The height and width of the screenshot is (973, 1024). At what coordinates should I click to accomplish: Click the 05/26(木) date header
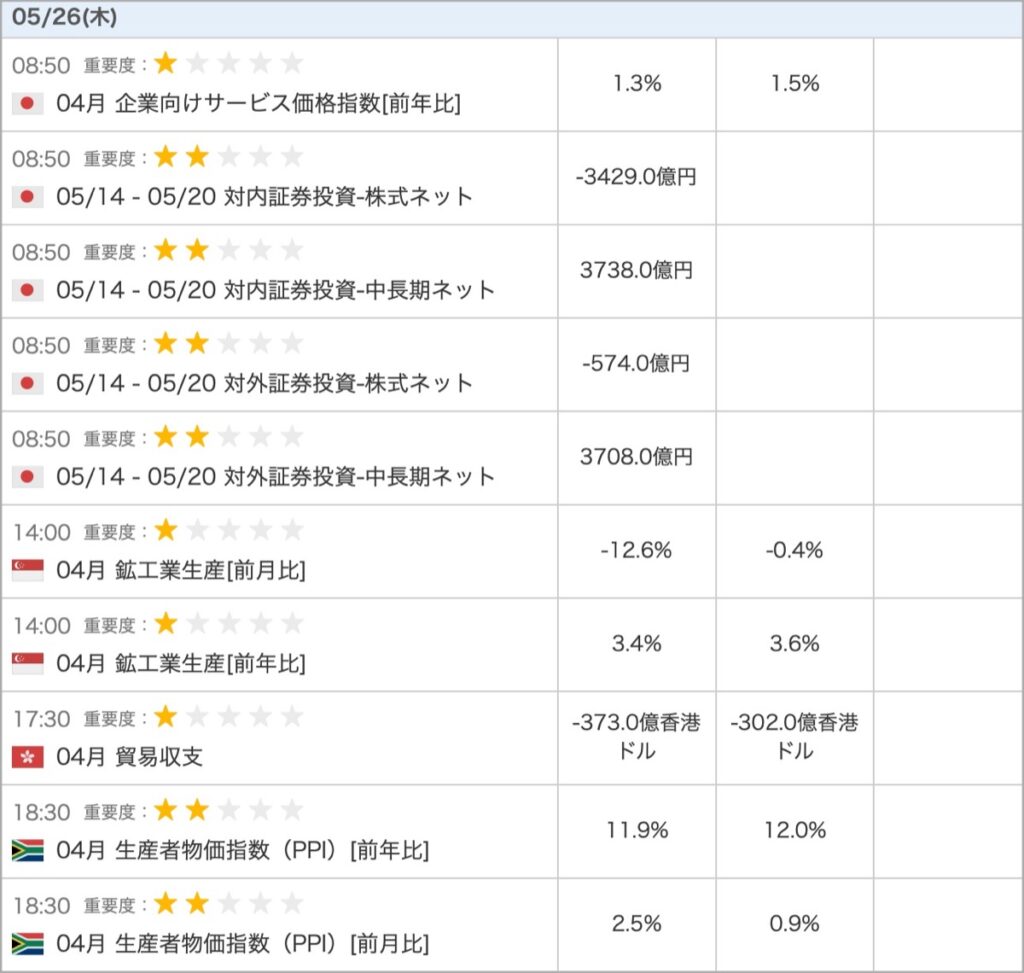64,17
